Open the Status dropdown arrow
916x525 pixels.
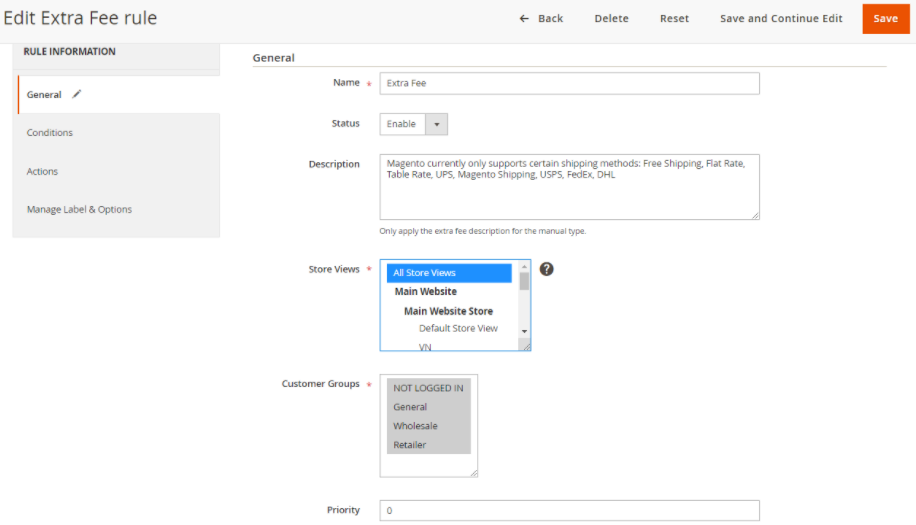437,124
